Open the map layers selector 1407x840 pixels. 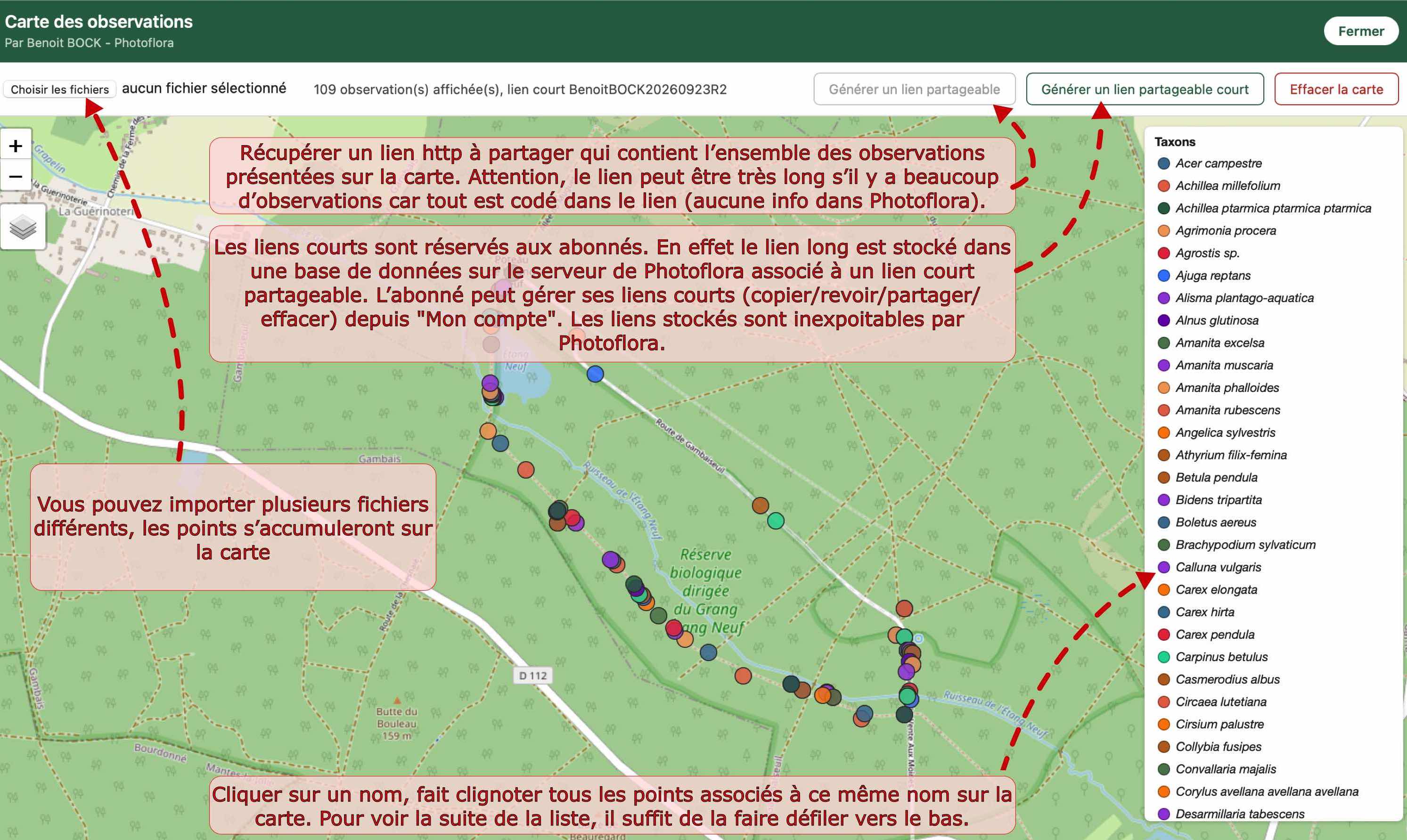[23, 228]
